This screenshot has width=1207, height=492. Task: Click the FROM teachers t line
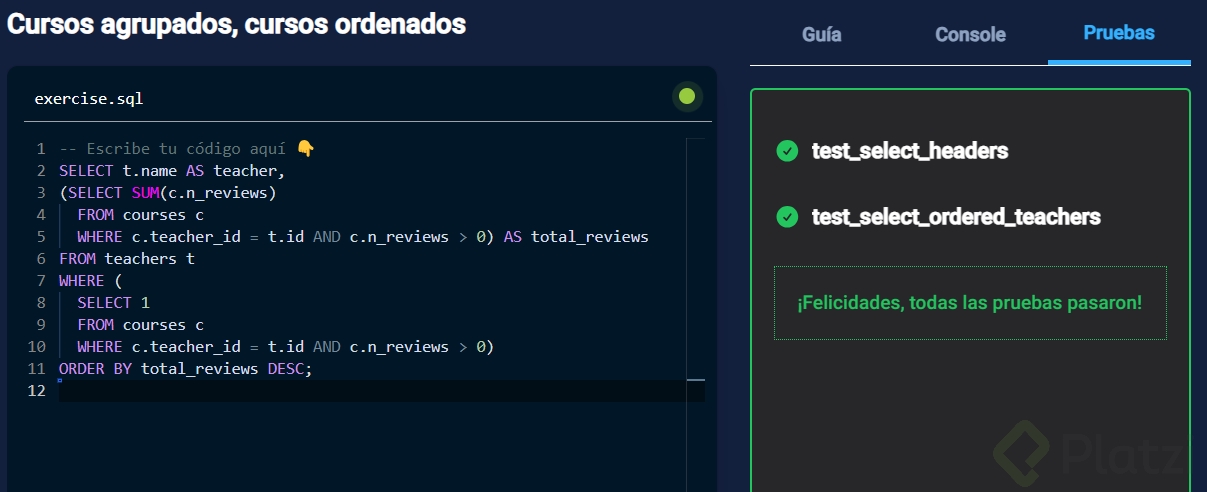(x=127, y=259)
